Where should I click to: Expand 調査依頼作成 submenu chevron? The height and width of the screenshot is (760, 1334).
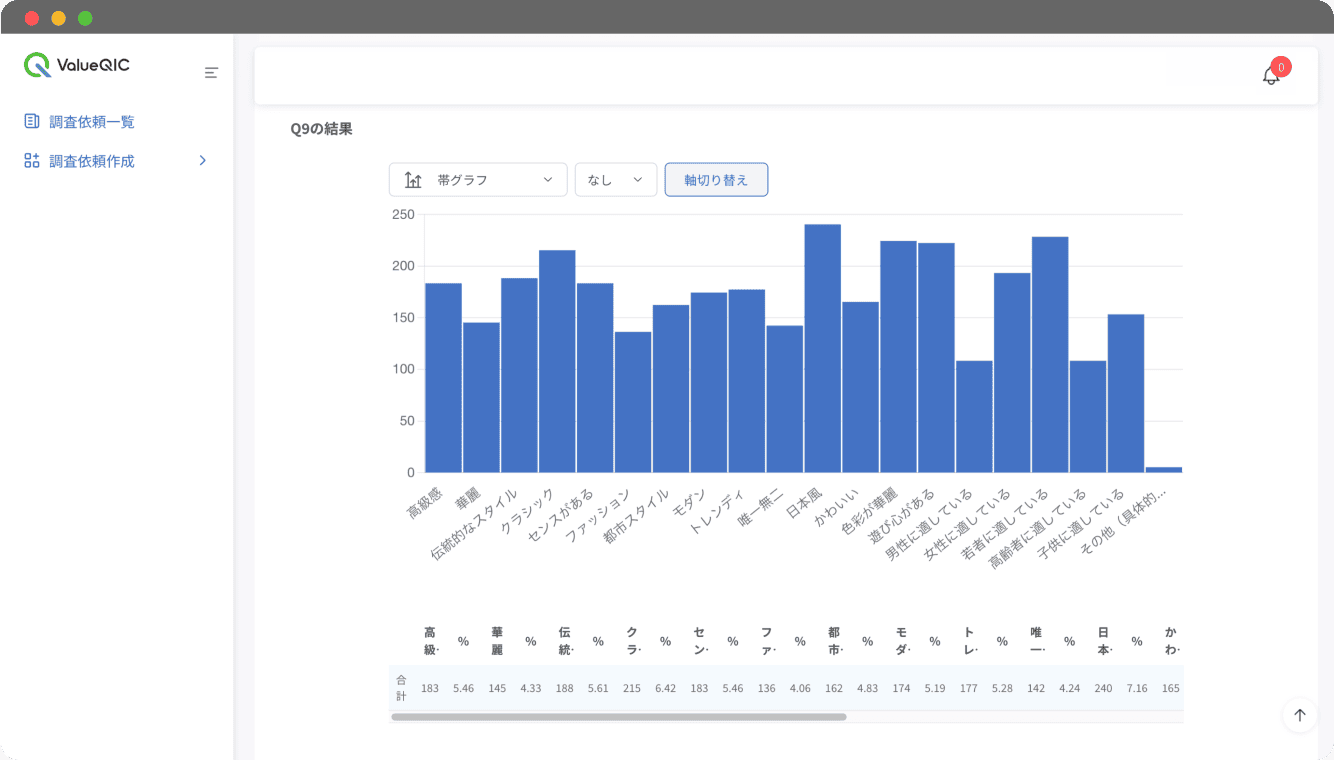click(203, 161)
